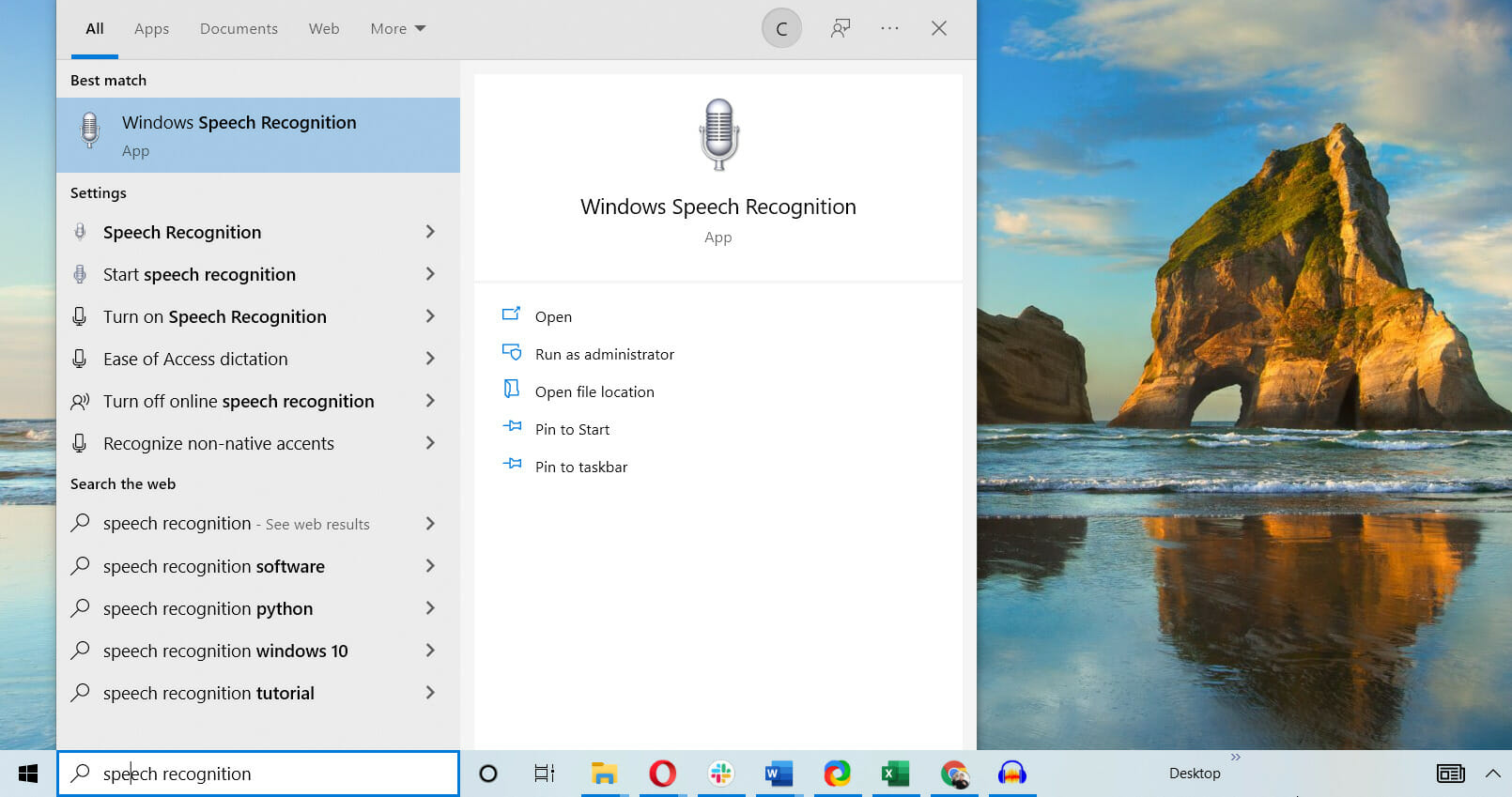Click the user account C avatar
This screenshot has height=797, width=1512.
tap(781, 28)
